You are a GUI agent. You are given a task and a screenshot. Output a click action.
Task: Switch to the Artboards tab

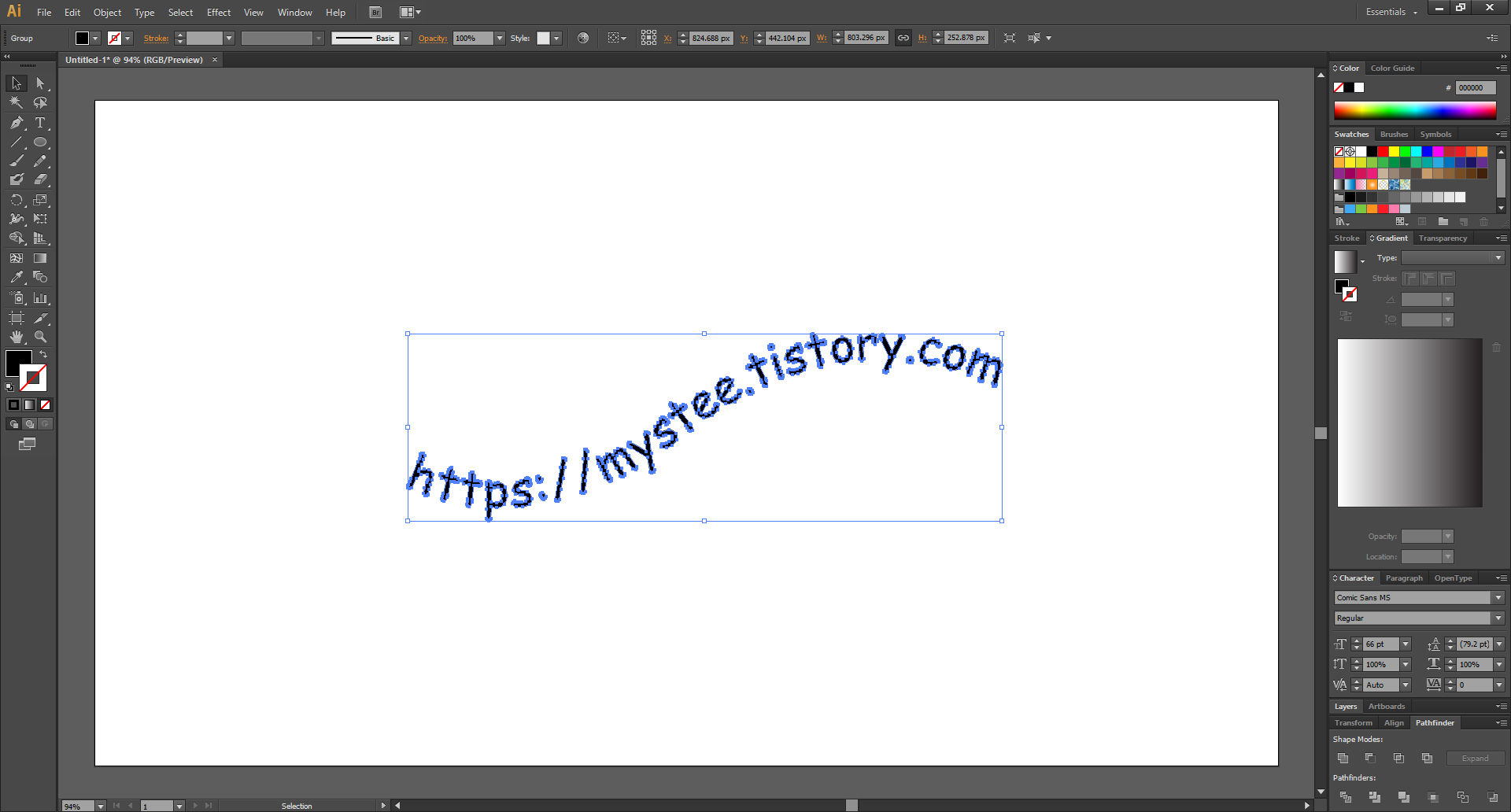[1387, 707]
